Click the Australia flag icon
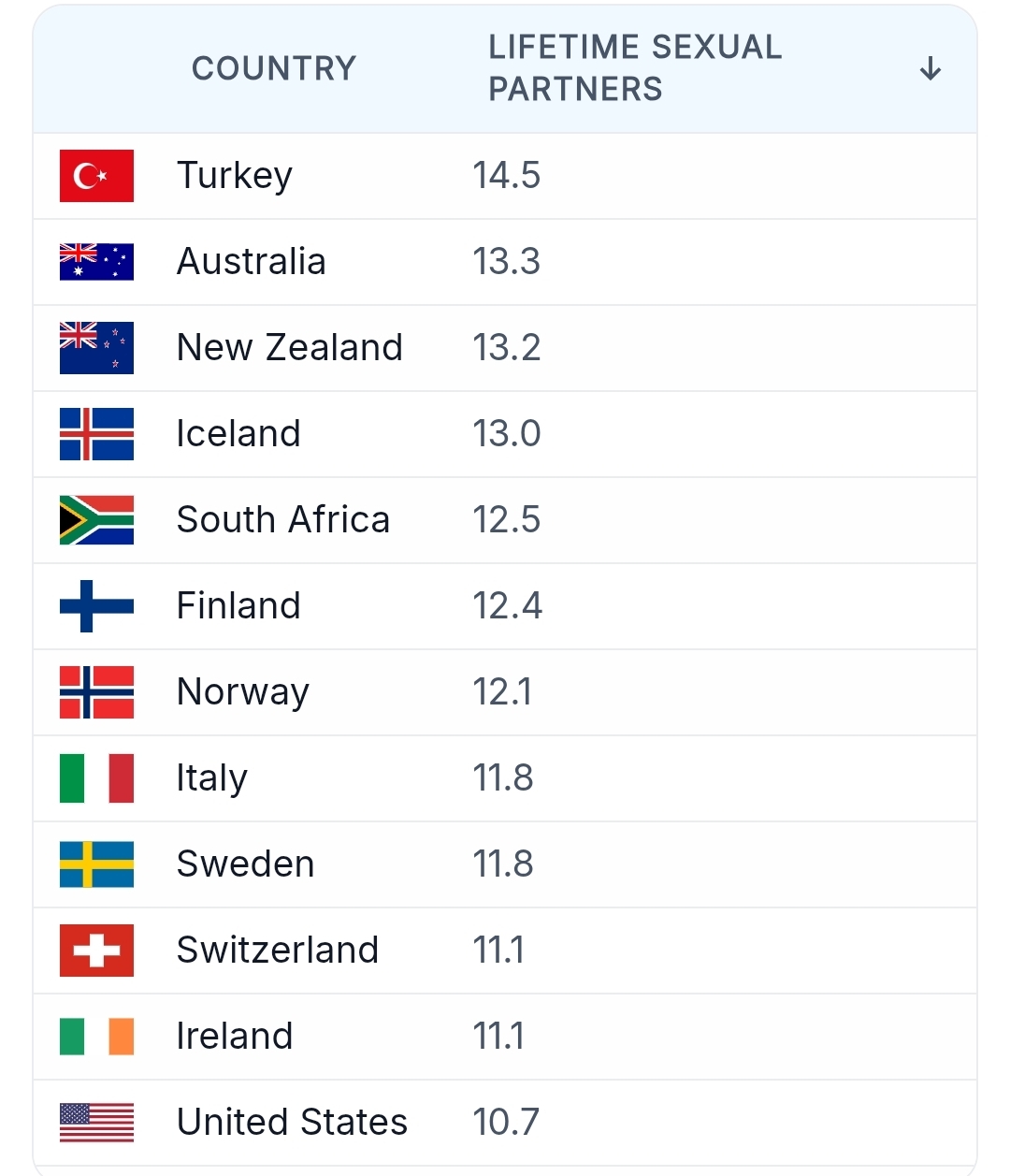1010x1176 pixels. (x=96, y=262)
